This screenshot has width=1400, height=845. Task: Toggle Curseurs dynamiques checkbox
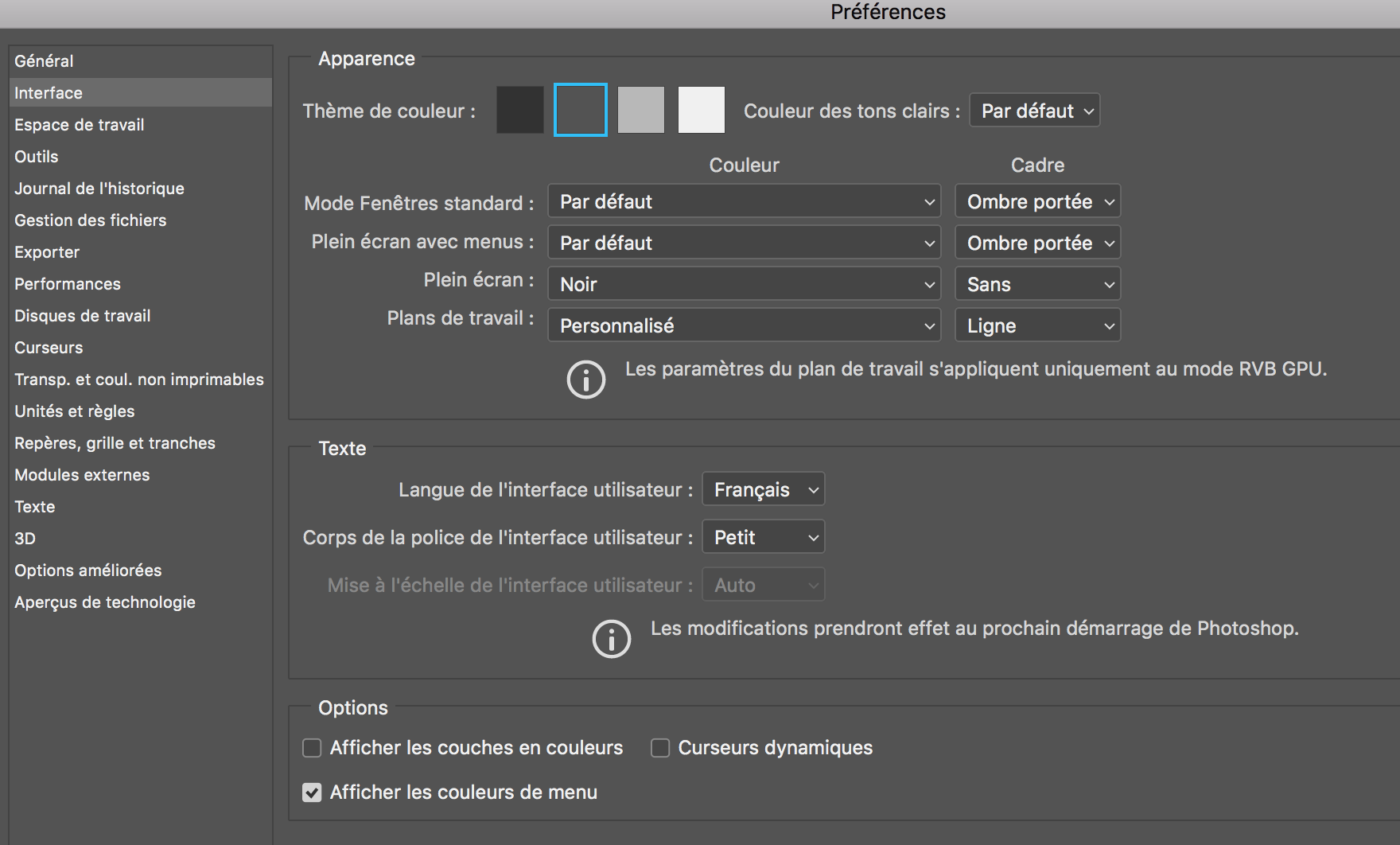(660, 748)
